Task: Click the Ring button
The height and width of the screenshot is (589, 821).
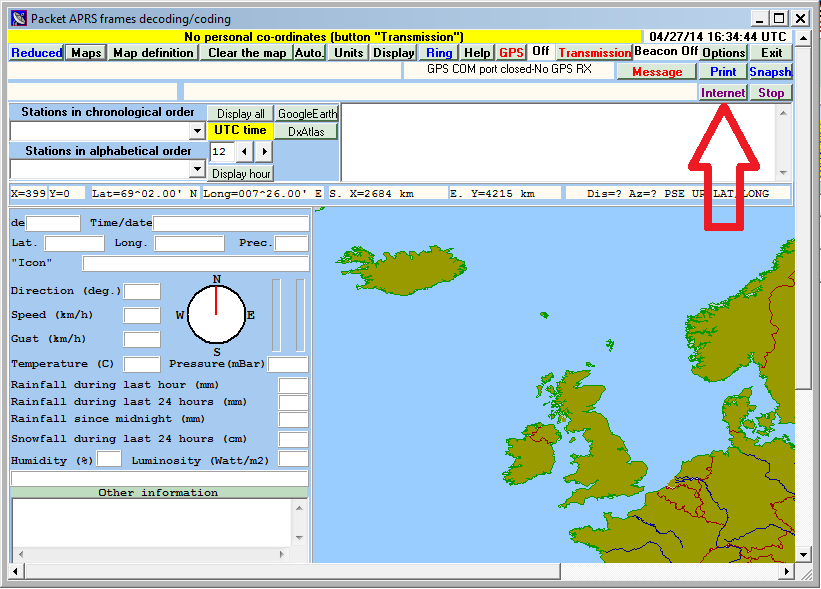Action: [439, 53]
